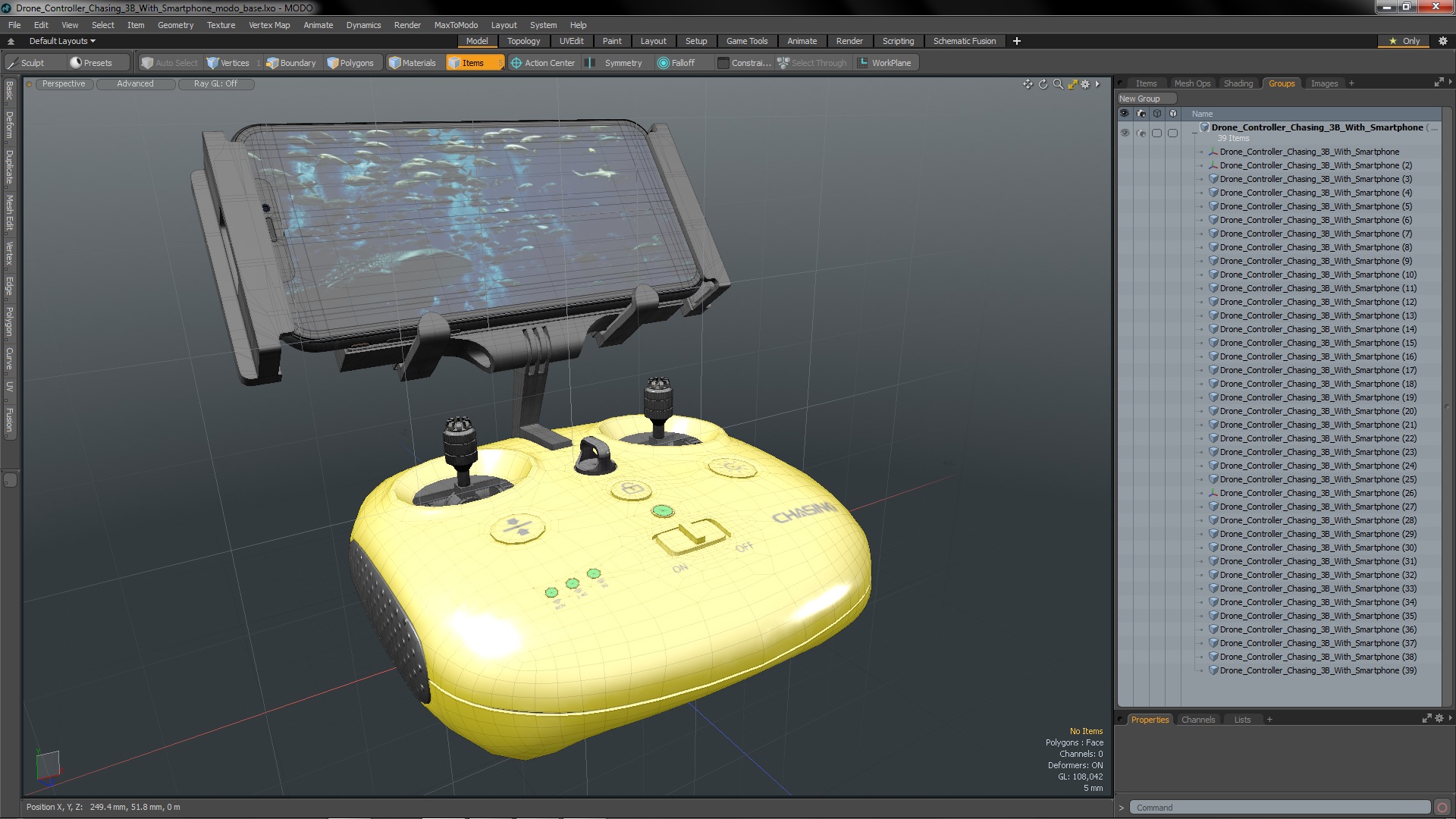Toggle the 'Only' star filter
The image size is (1456, 819).
click(x=1404, y=41)
